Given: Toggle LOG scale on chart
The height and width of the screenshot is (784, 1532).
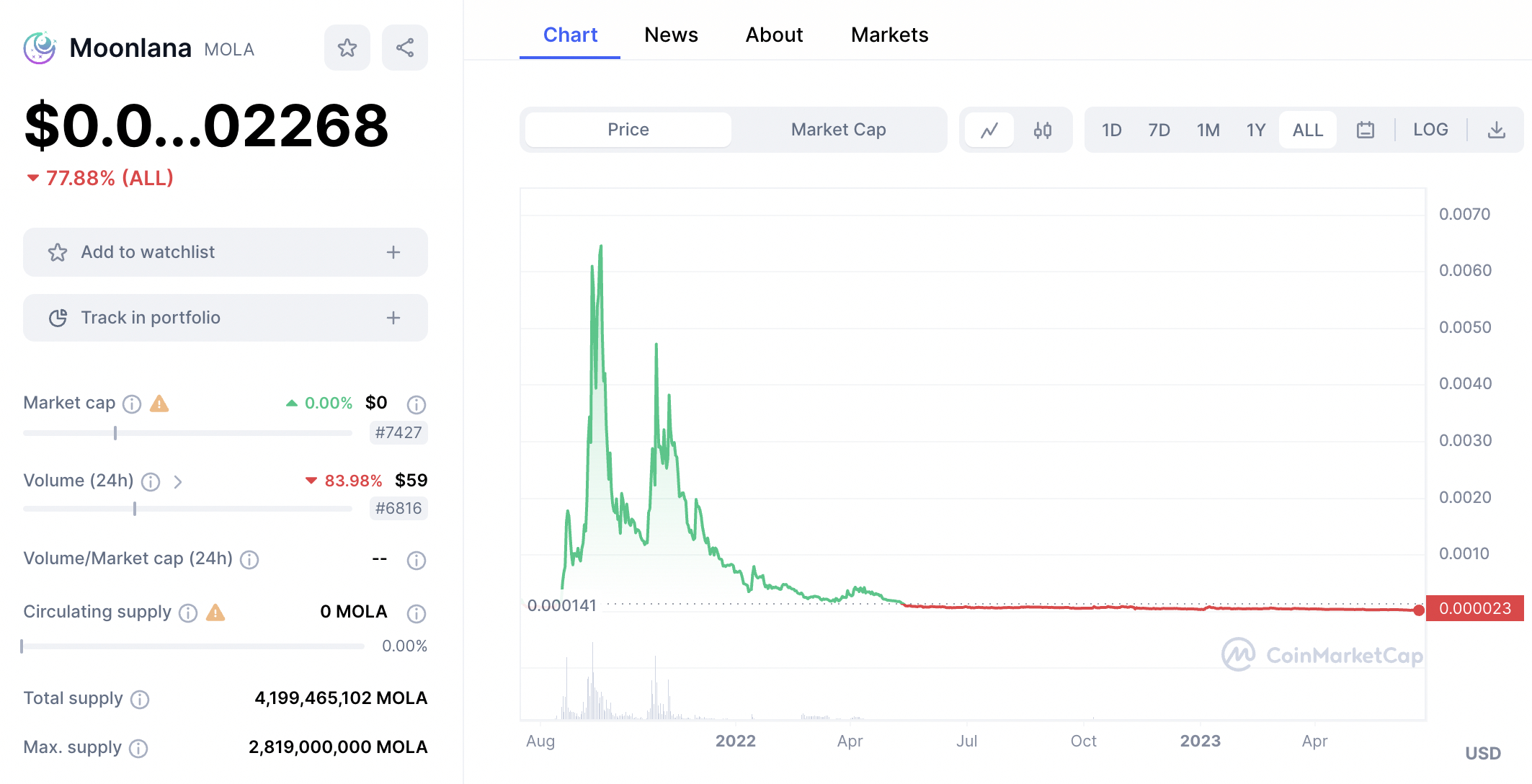Looking at the screenshot, I should coord(1430,130).
